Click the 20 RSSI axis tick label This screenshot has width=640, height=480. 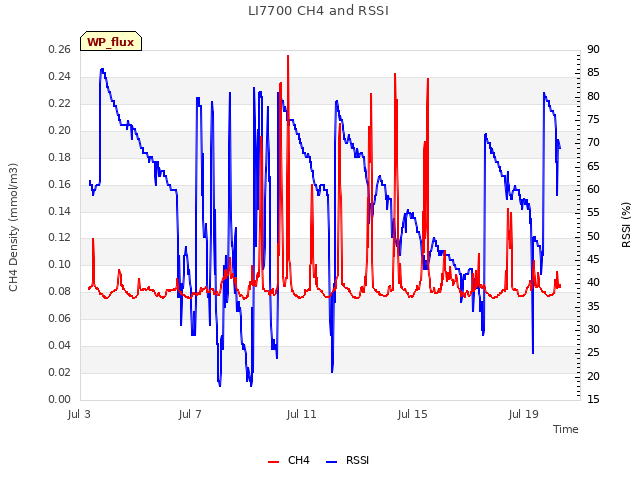593,376
